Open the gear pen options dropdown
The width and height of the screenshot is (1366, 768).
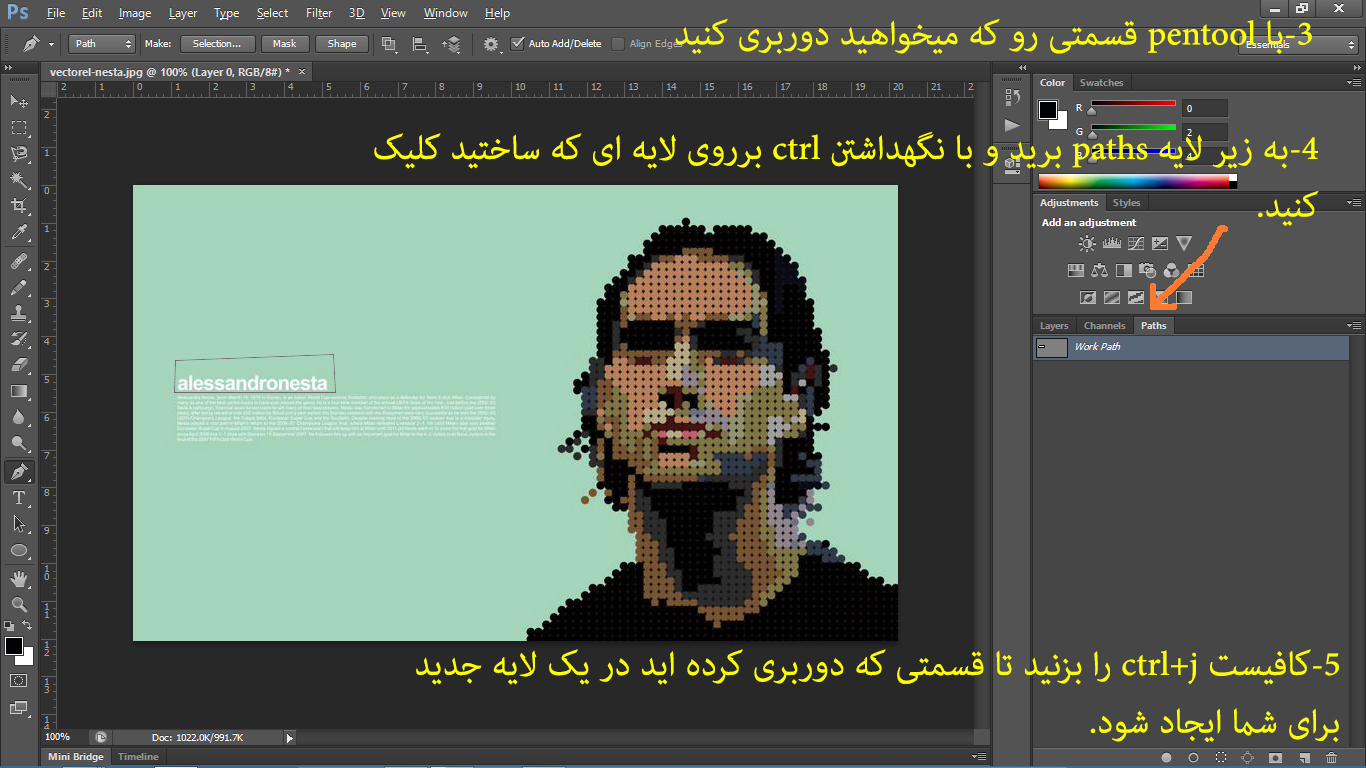click(491, 44)
